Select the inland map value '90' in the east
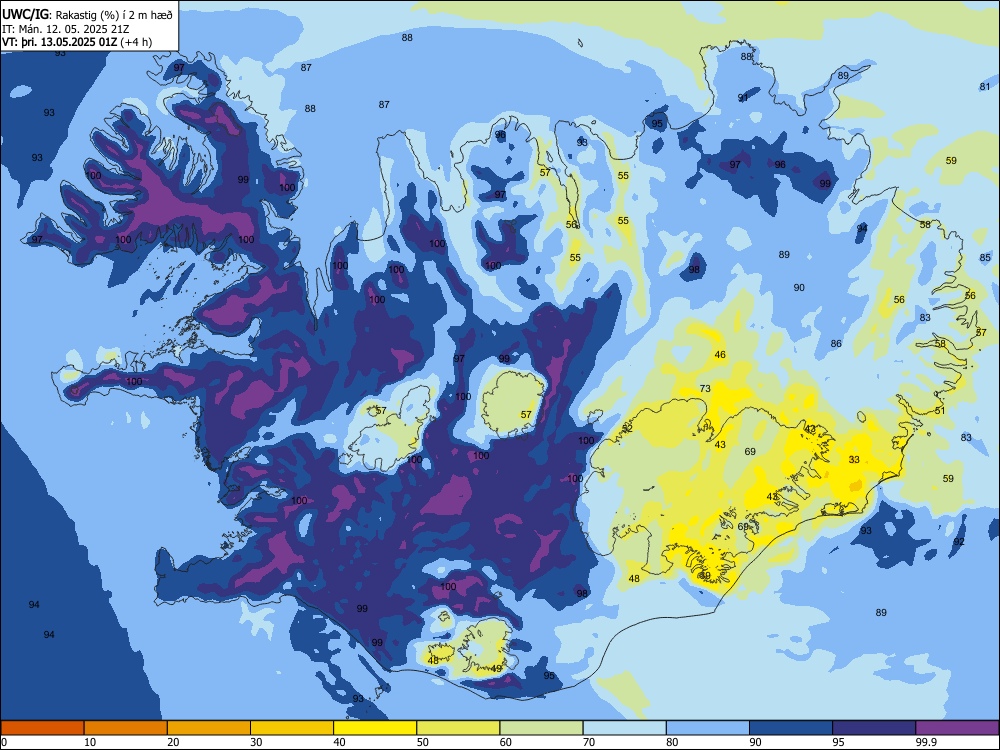 coord(799,288)
